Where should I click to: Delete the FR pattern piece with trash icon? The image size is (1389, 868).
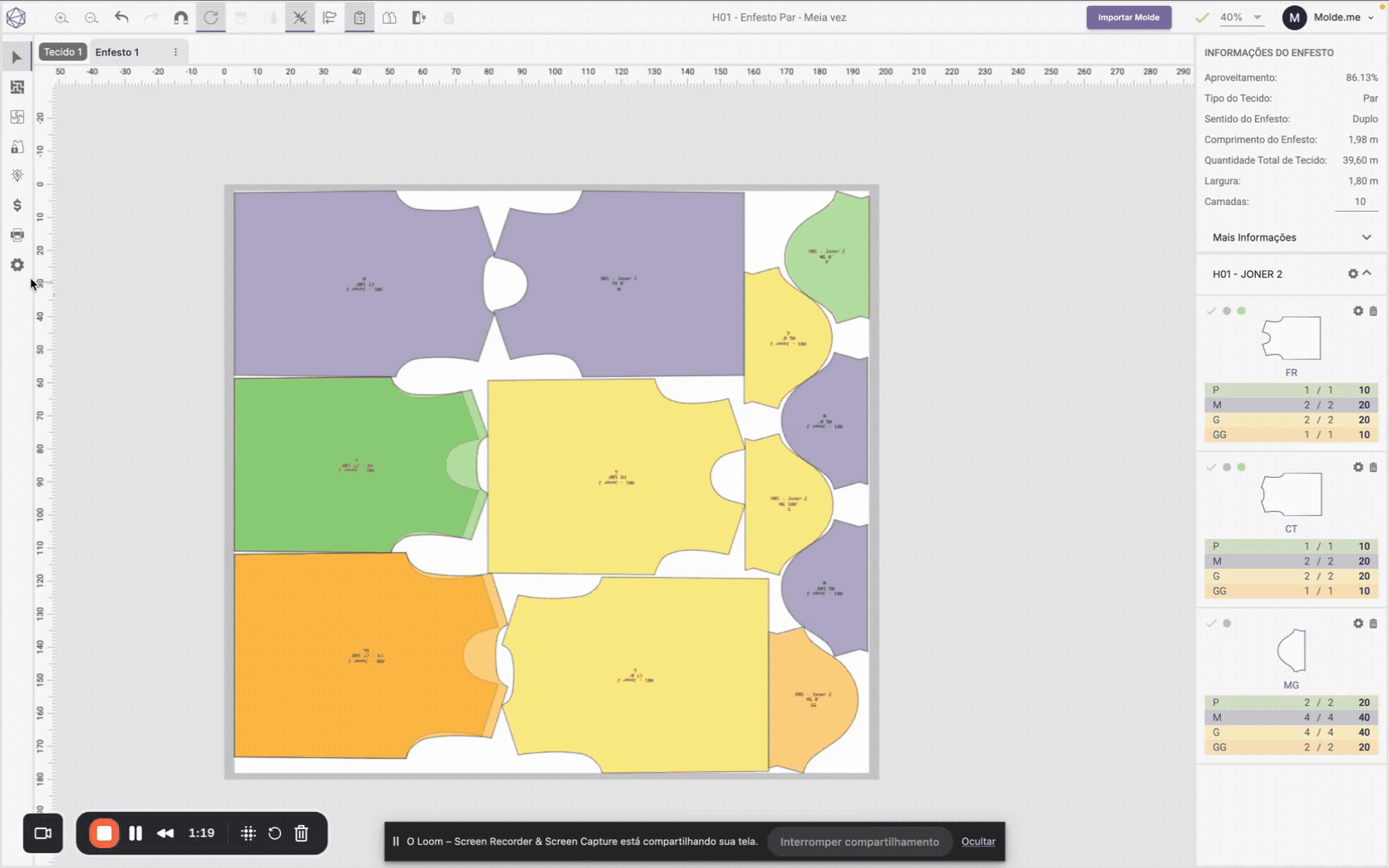click(1373, 311)
